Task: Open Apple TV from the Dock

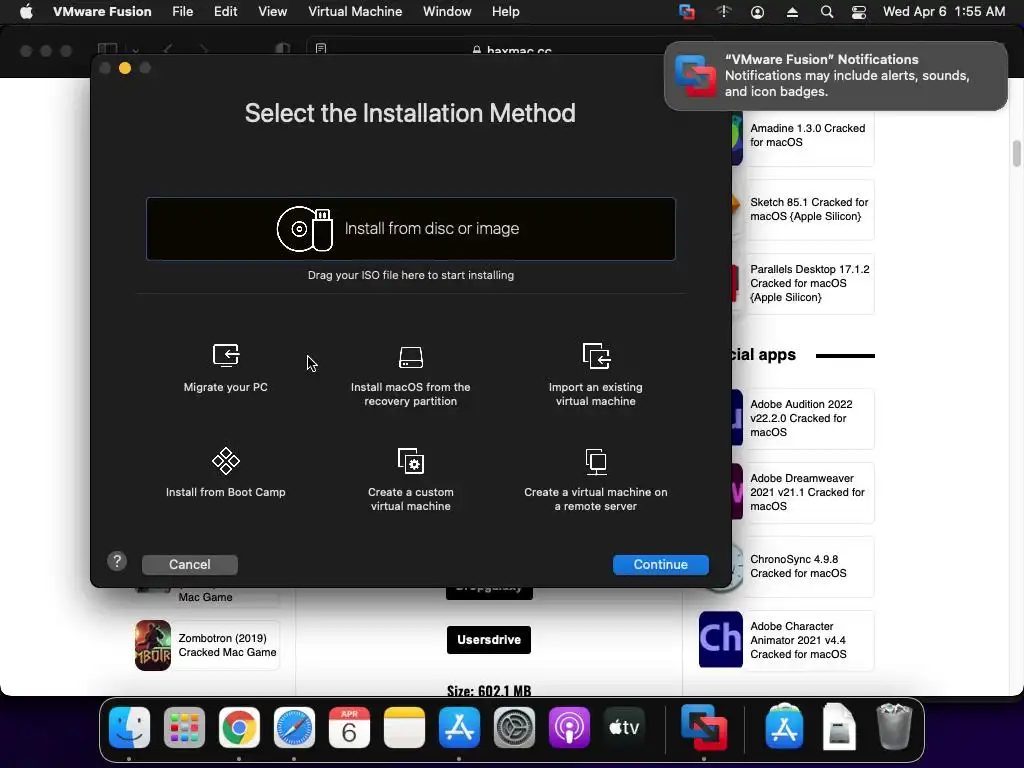Action: pyautogui.click(x=624, y=727)
